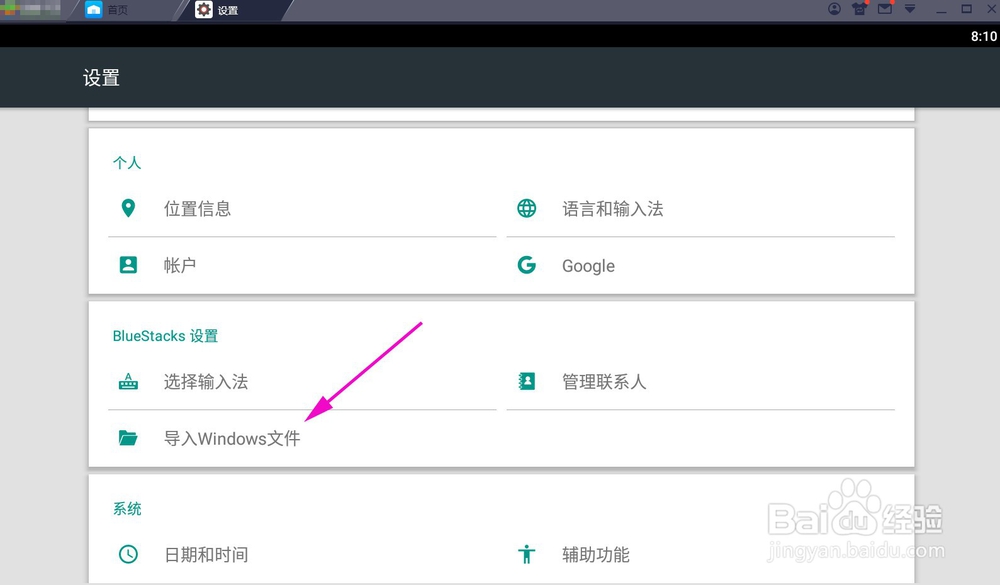Open the 导入Windows文件 setting
1000x585 pixels.
[233, 438]
